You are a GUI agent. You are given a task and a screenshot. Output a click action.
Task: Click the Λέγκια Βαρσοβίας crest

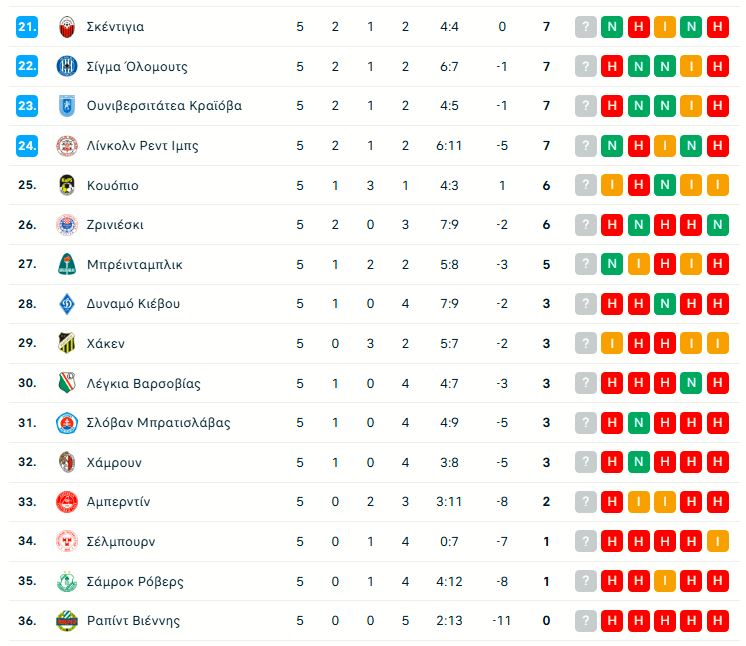67,383
